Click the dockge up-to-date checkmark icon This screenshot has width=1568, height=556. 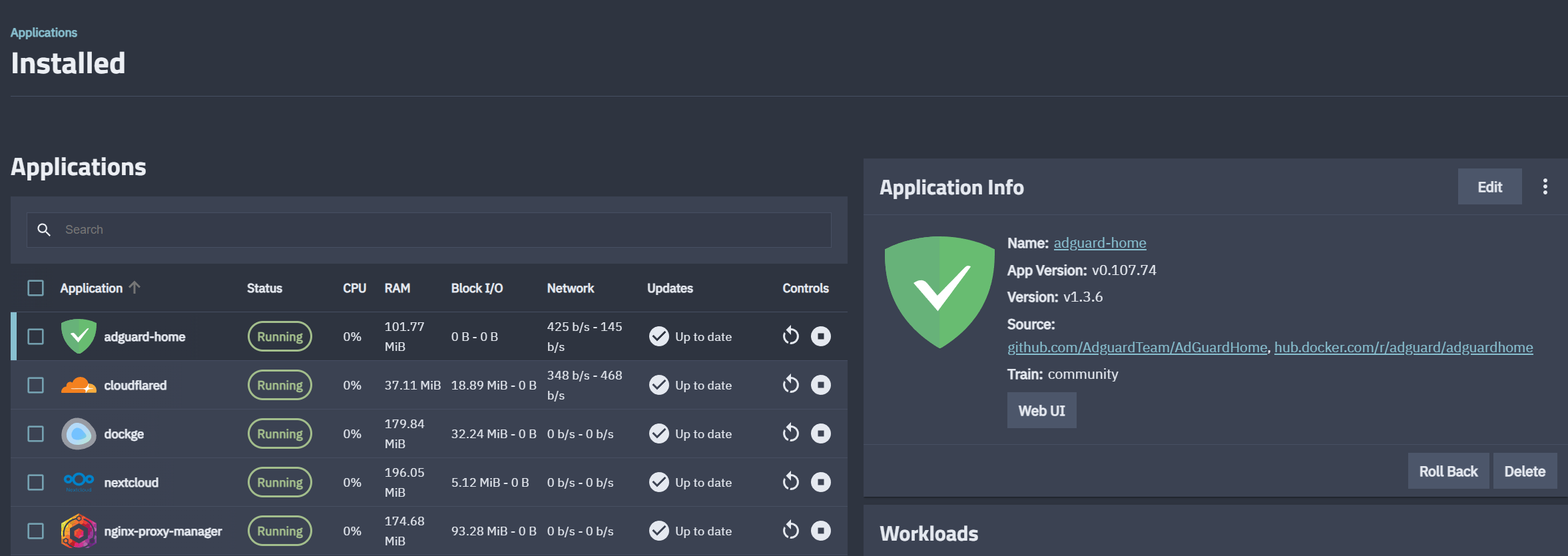coord(659,433)
